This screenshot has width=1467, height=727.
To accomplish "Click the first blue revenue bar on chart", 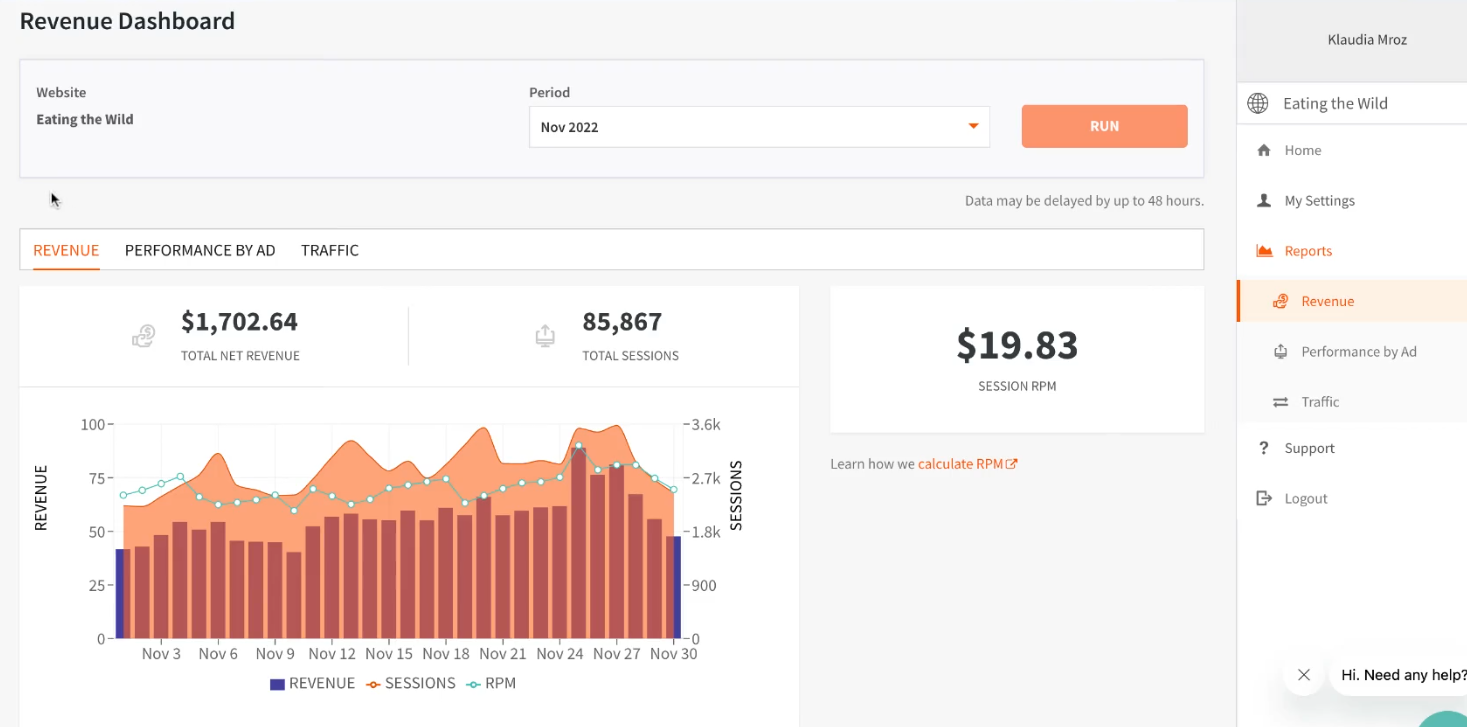I will click(x=121, y=594).
